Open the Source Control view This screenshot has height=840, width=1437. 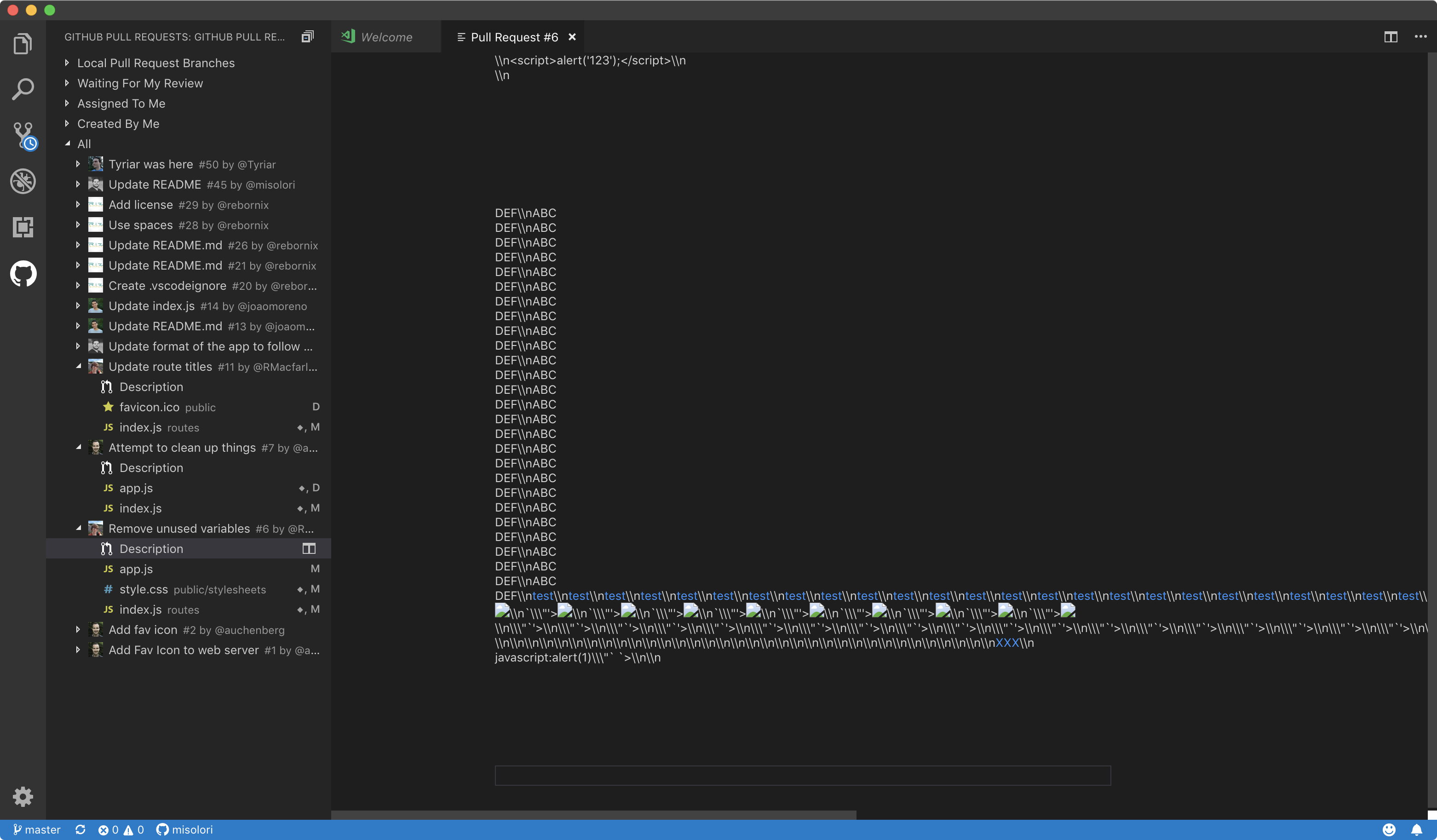click(x=23, y=136)
